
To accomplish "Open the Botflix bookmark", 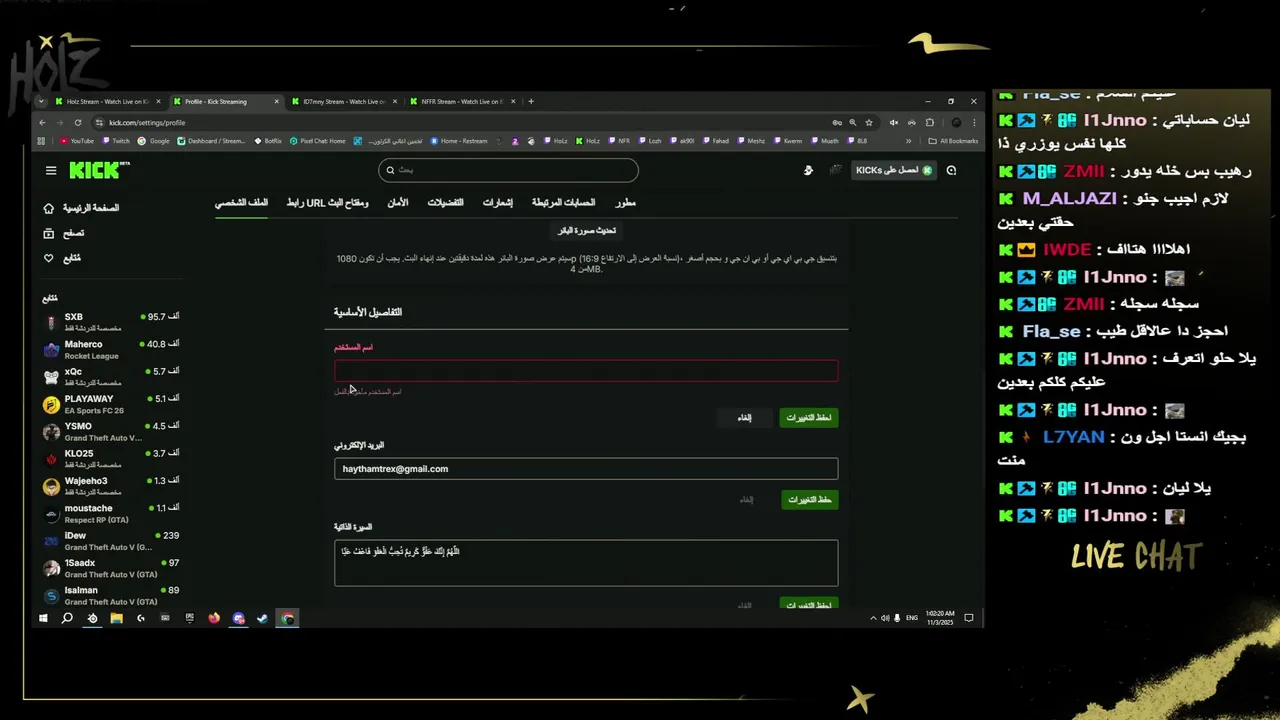I will pos(268,141).
